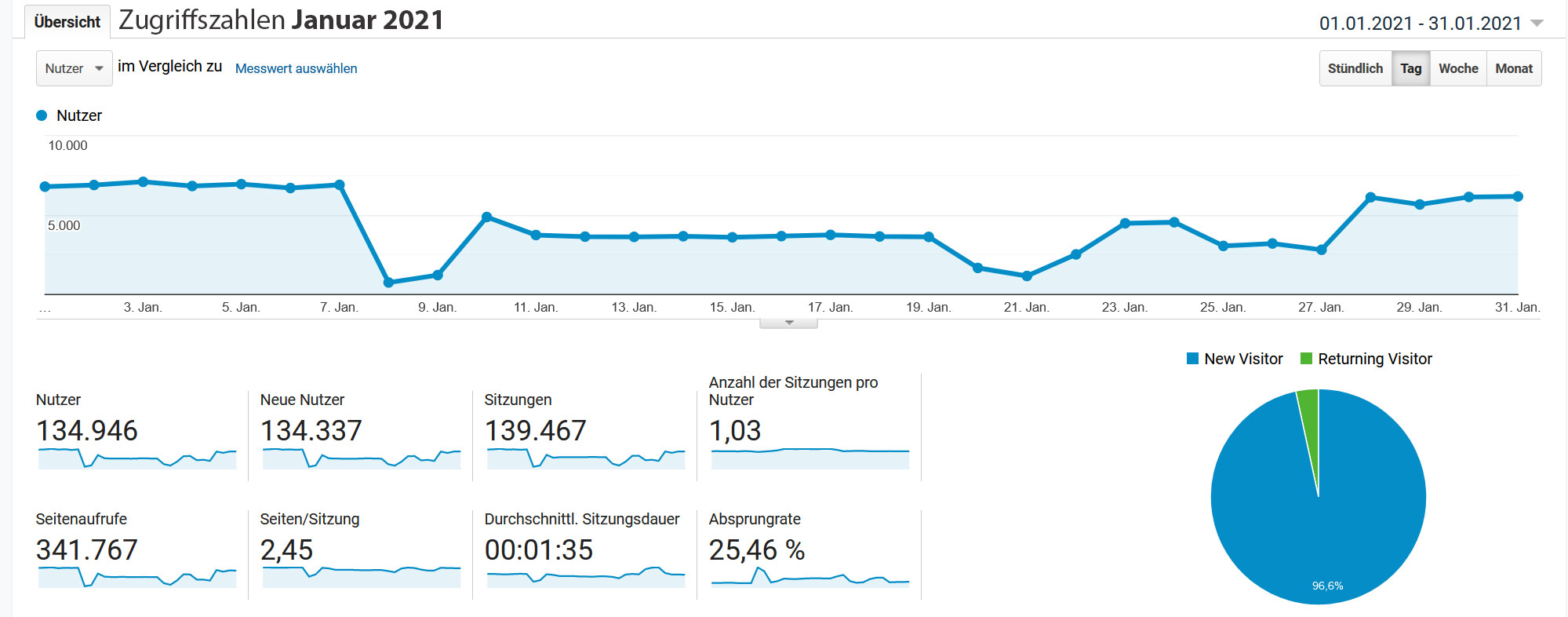Click the Nutzer sparkline under 134.946
Viewport: 1568px width, 617px height.
pyautogui.click(x=137, y=458)
